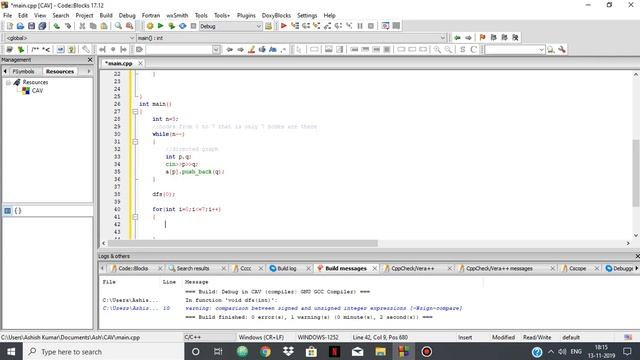This screenshot has width=640, height=360.
Task: Click the Jump back green arrow
Action: [x=457, y=38]
